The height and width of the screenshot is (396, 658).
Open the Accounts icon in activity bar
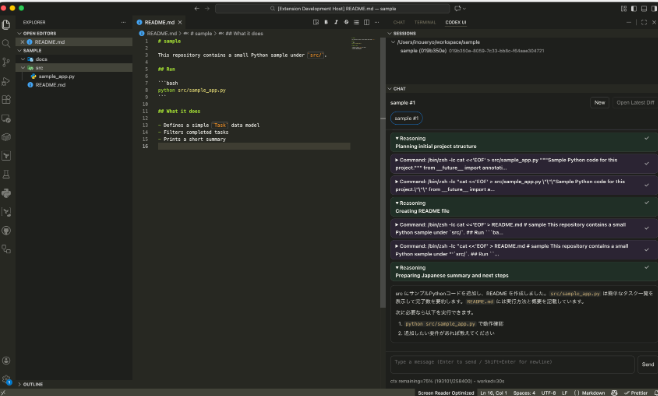(x=6, y=360)
